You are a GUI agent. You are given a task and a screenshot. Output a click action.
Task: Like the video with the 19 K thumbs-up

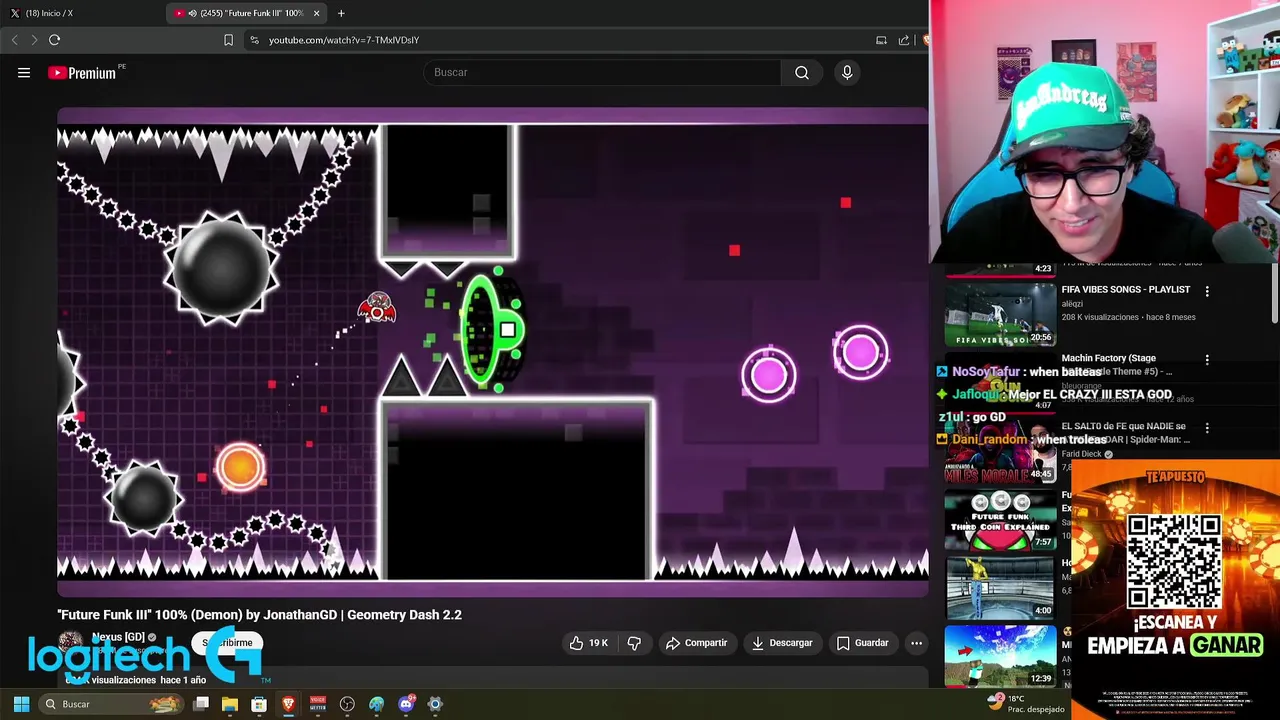[x=588, y=643]
